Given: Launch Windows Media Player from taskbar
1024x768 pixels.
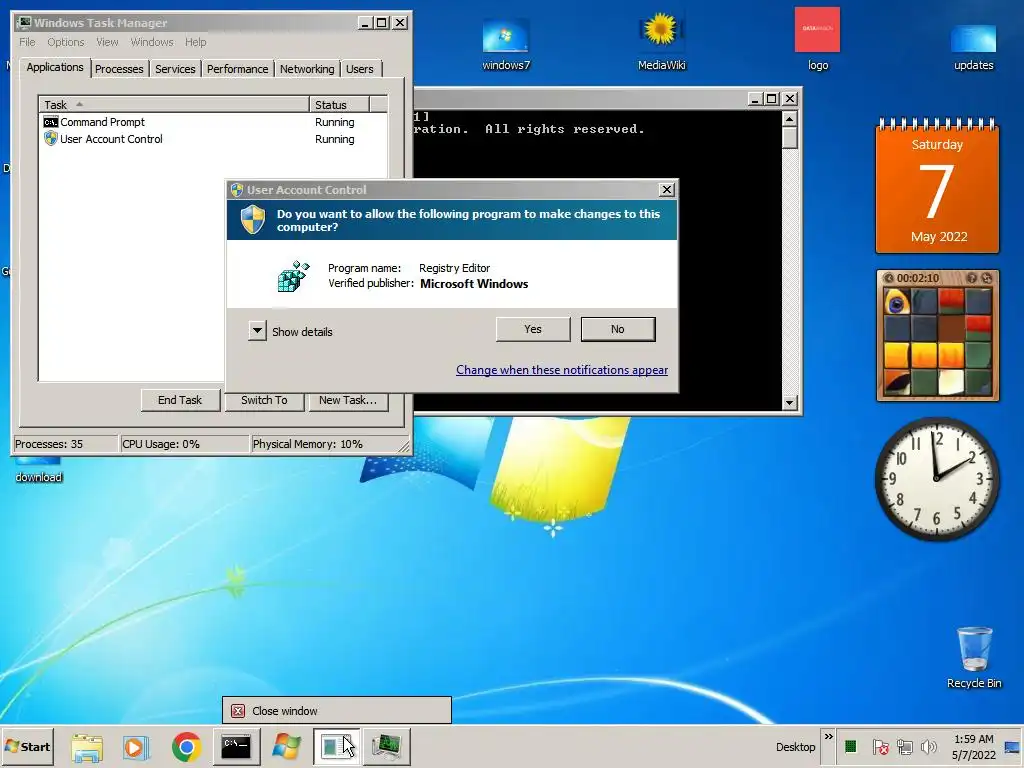Looking at the screenshot, I should (136, 747).
